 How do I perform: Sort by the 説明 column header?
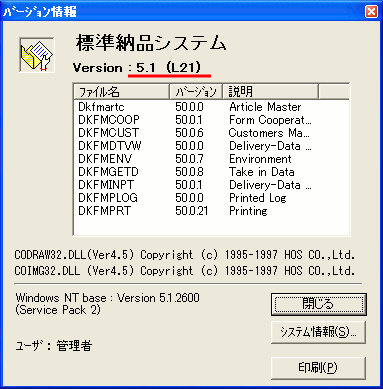pos(270,92)
